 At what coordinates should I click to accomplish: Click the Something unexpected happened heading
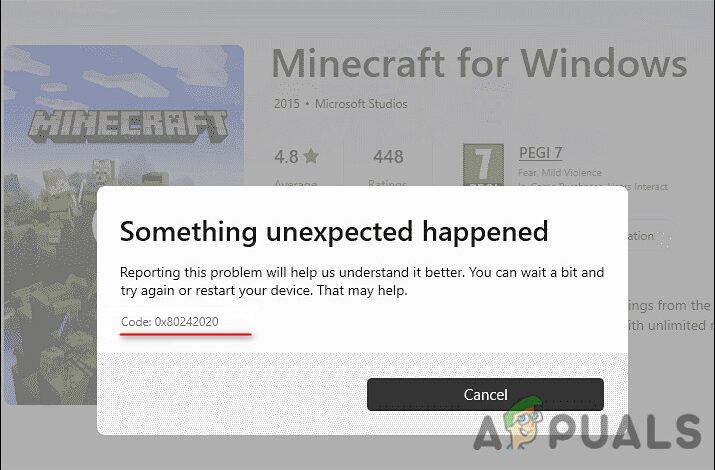(334, 232)
